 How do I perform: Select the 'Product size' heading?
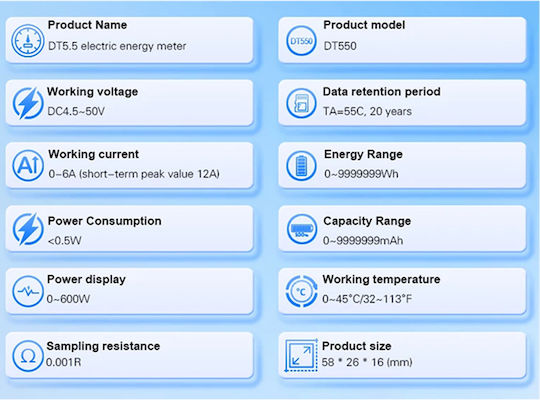pyautogui.click(x=356, y=346)
